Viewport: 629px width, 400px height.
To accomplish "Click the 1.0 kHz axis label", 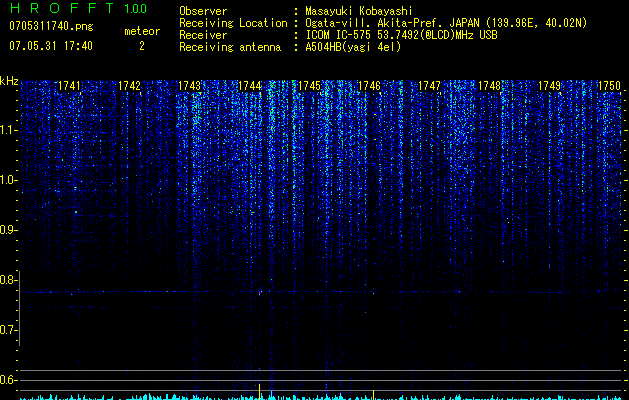I will point(8,180).
